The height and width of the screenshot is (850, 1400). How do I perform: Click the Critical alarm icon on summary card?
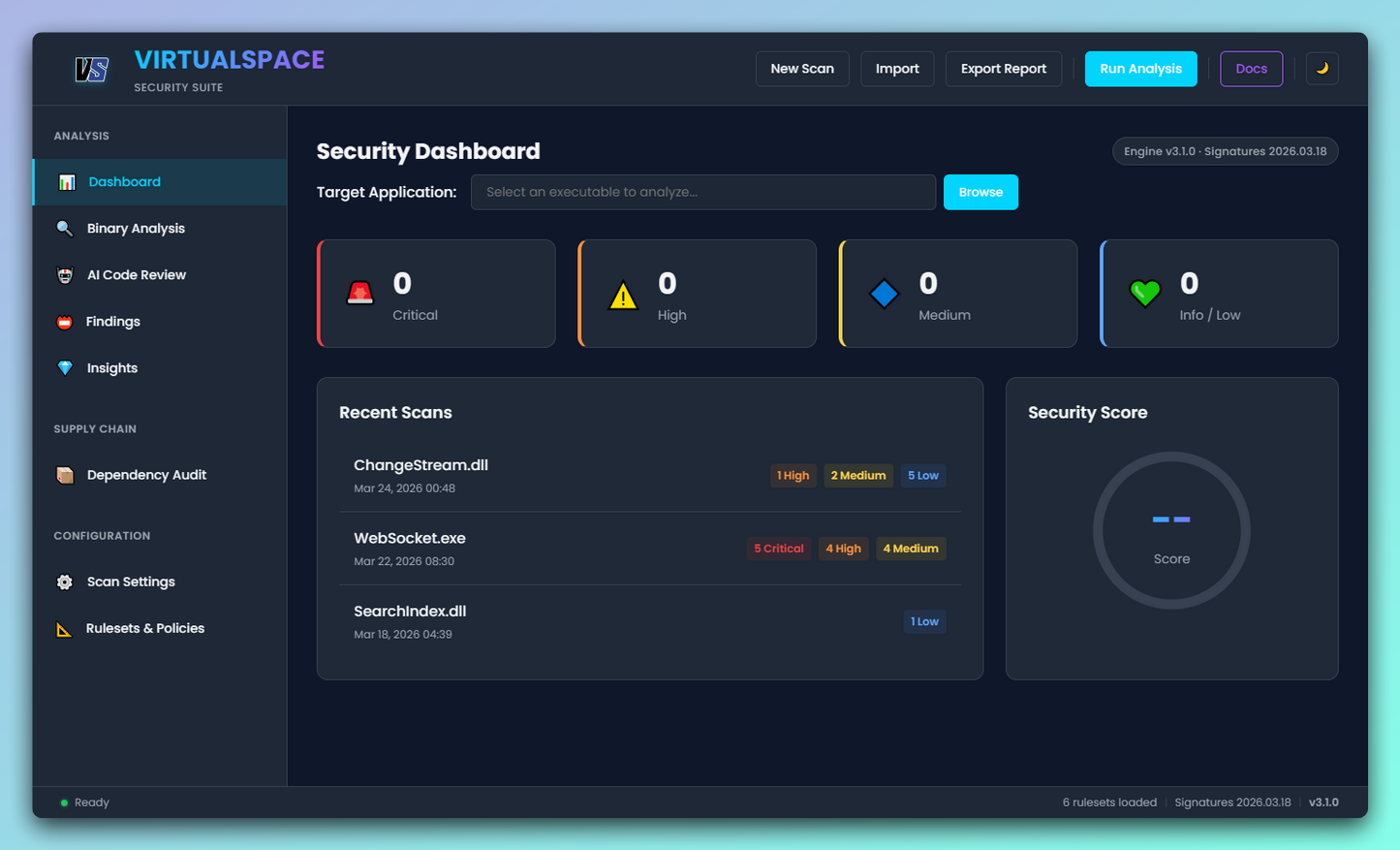pos(359,293)
